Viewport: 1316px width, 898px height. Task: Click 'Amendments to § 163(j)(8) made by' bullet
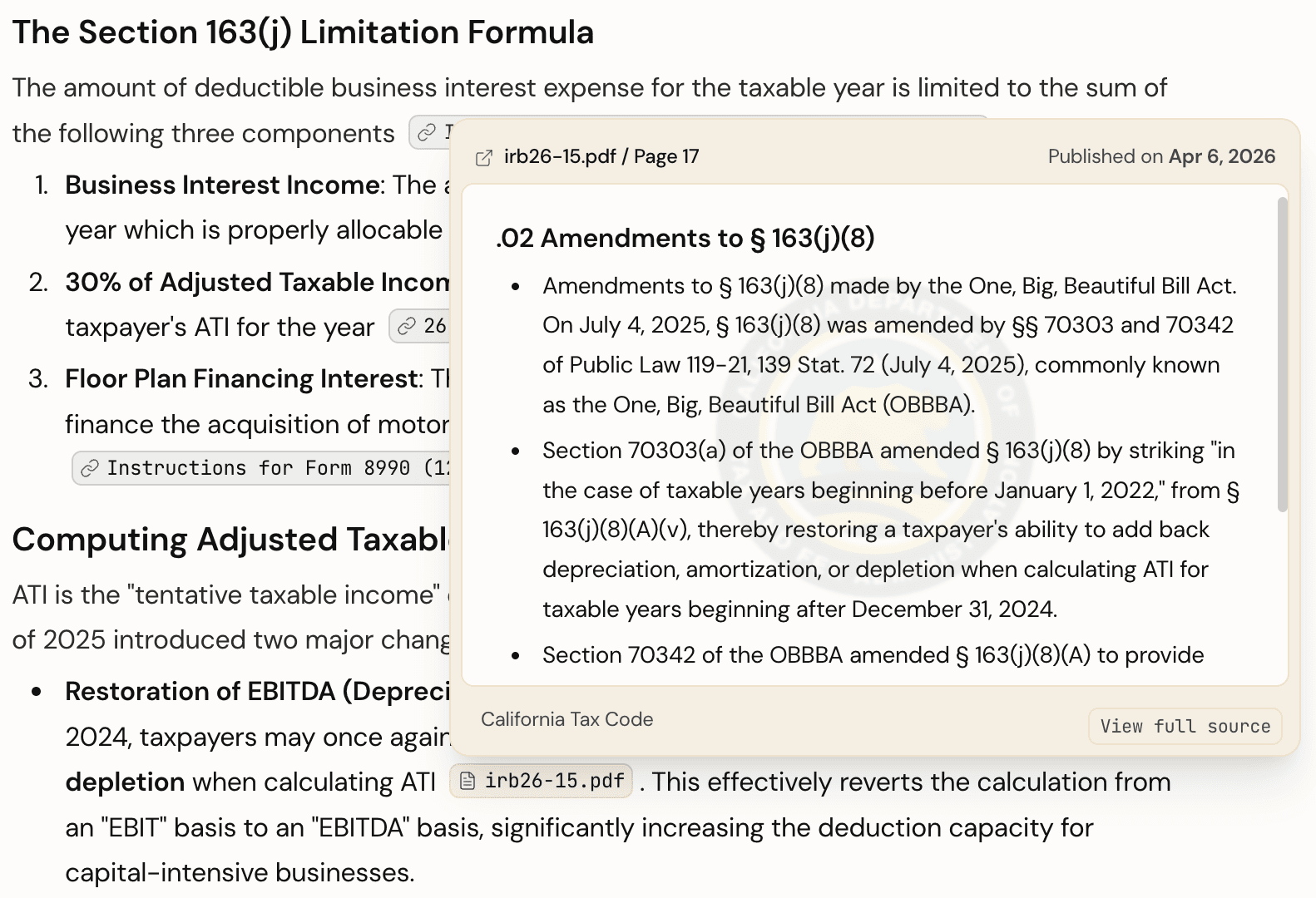click(889, 345)
